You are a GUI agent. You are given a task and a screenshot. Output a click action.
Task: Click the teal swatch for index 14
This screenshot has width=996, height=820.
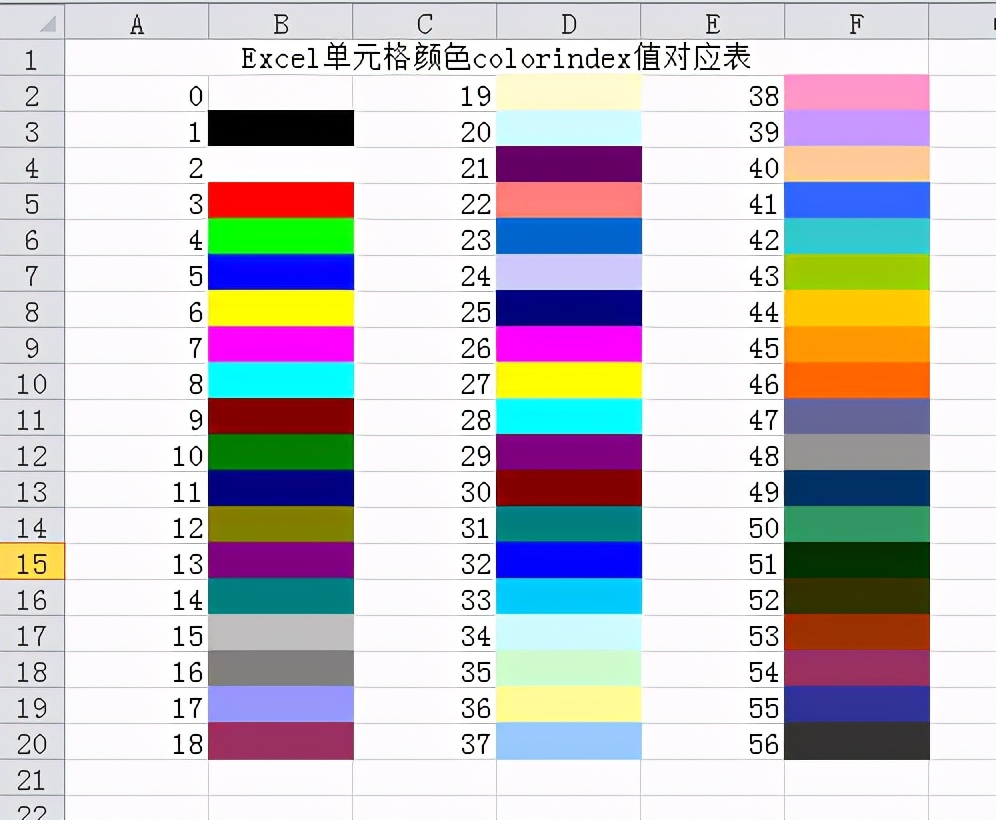(x=281, y=597)
